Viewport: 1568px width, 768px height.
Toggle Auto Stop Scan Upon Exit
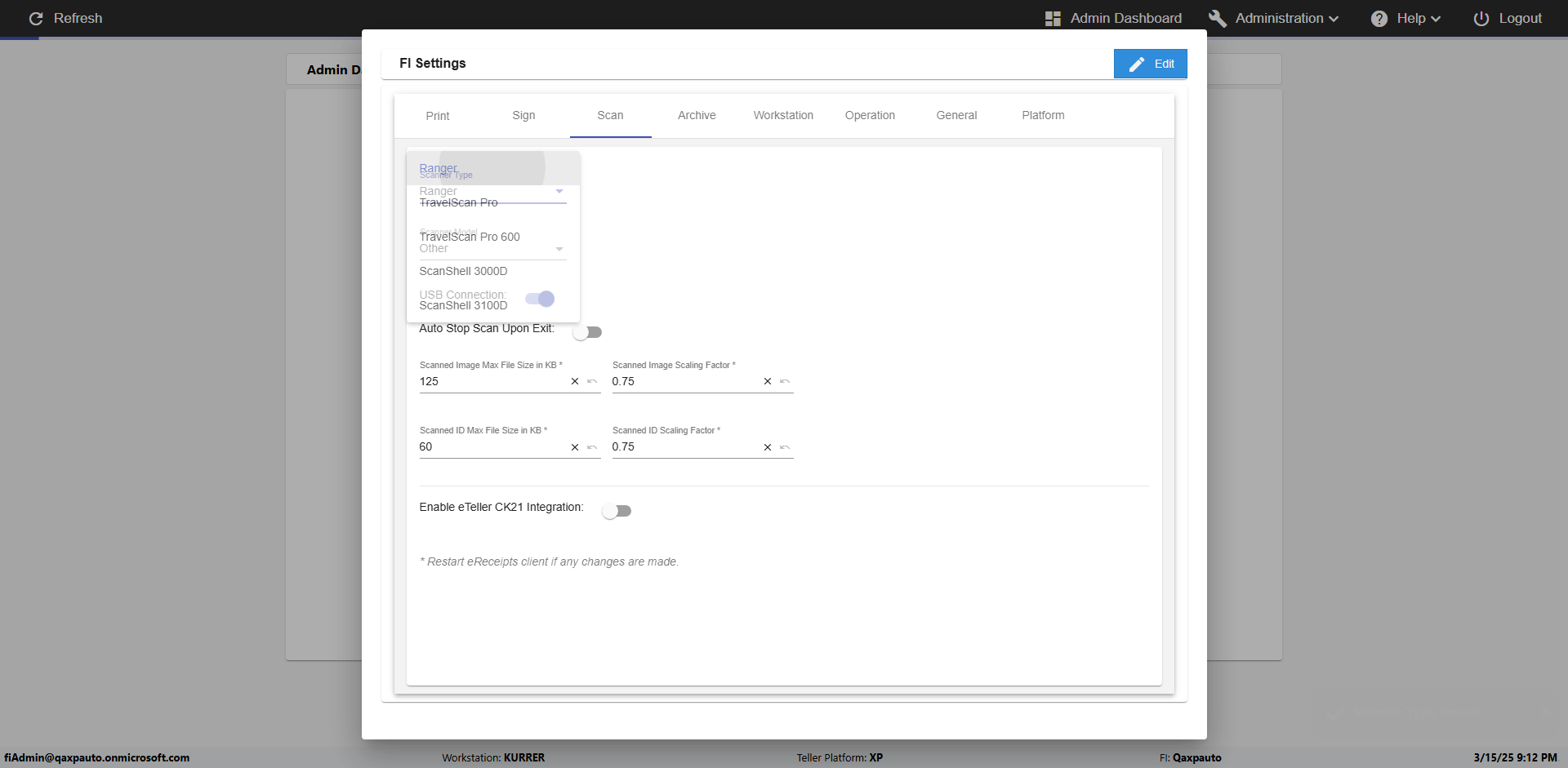tap(587, 332)
